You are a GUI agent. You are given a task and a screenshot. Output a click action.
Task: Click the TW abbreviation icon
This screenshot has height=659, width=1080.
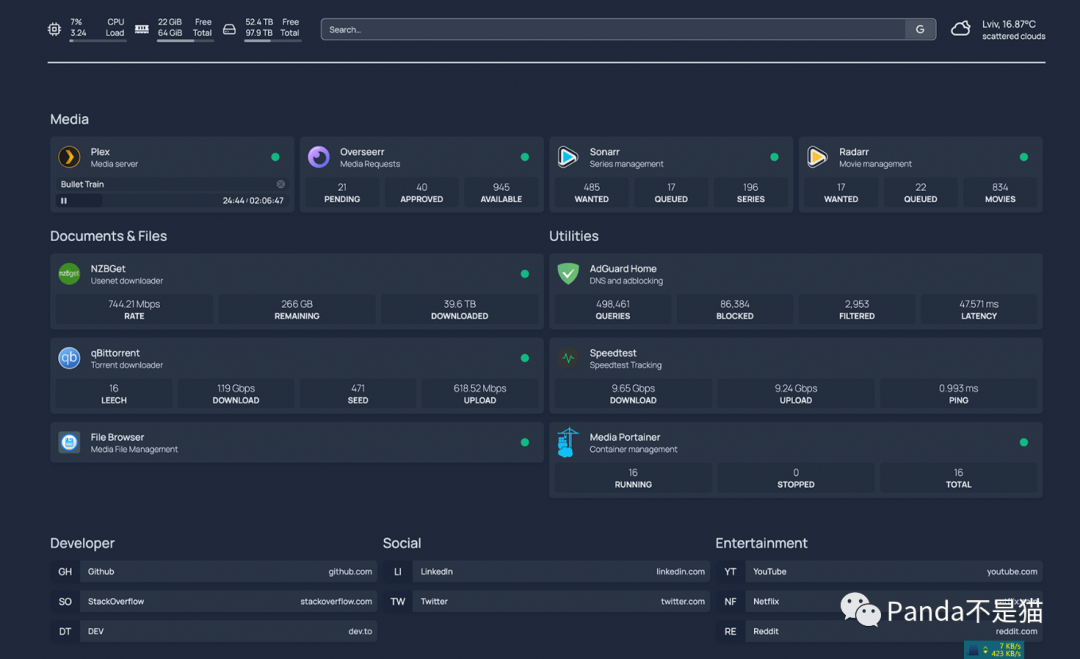coord(397,601)
